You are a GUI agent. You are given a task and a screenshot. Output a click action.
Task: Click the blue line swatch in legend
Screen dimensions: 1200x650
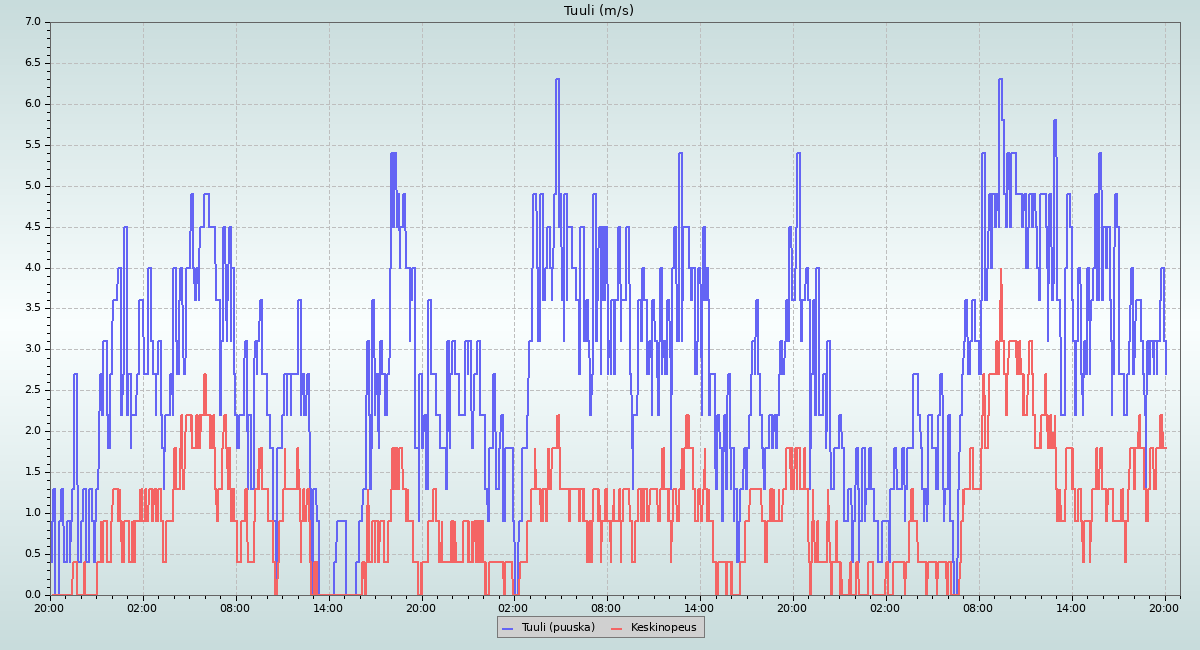tap(508, 628)
